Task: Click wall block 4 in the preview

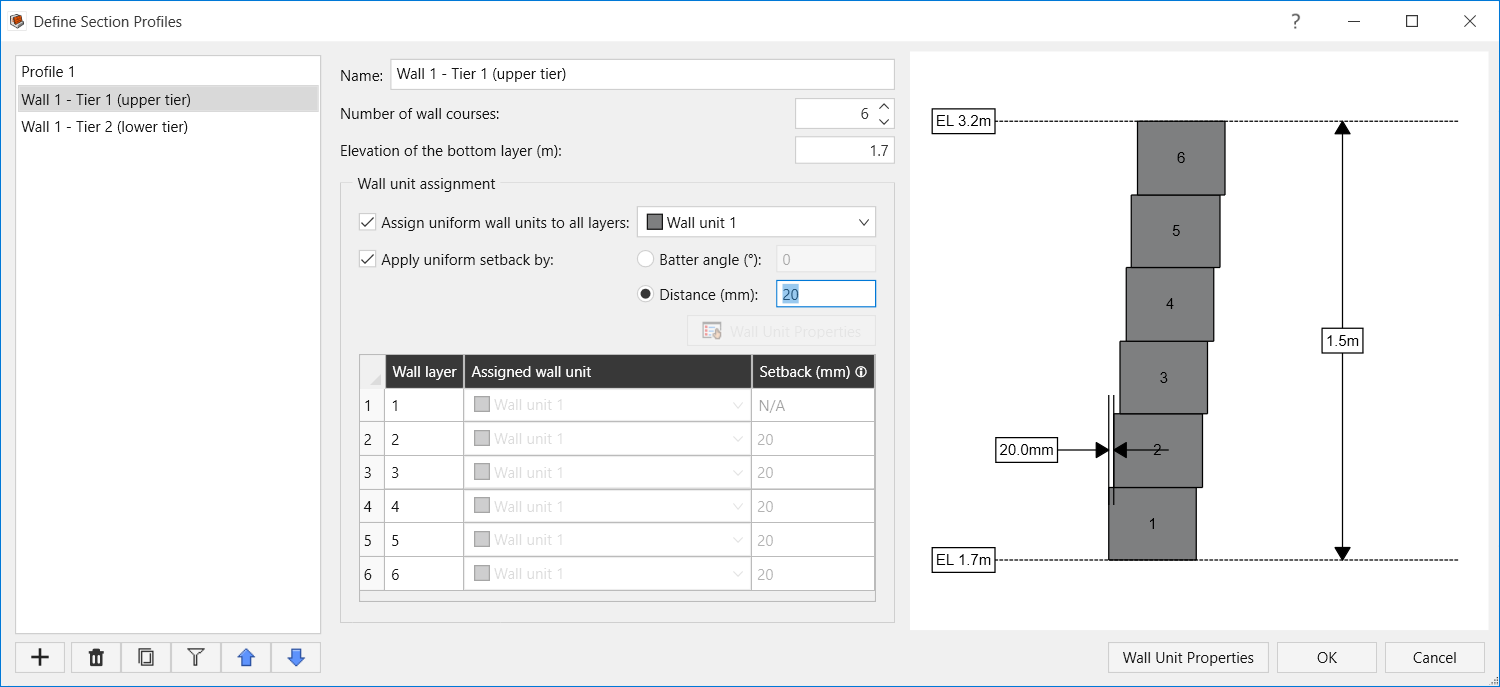Action: tap(1170, 304)
